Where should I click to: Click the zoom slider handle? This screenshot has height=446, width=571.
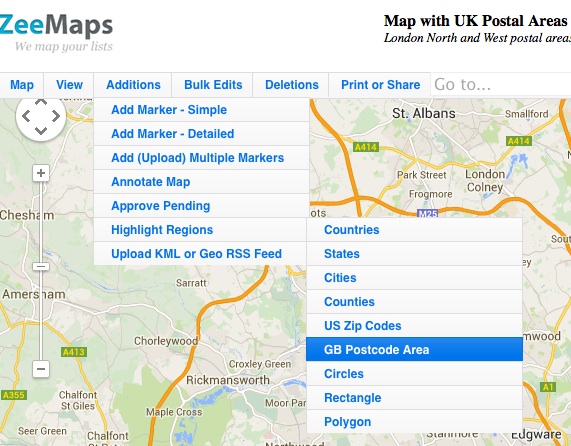pyautogui.click(x=41, y=267)
